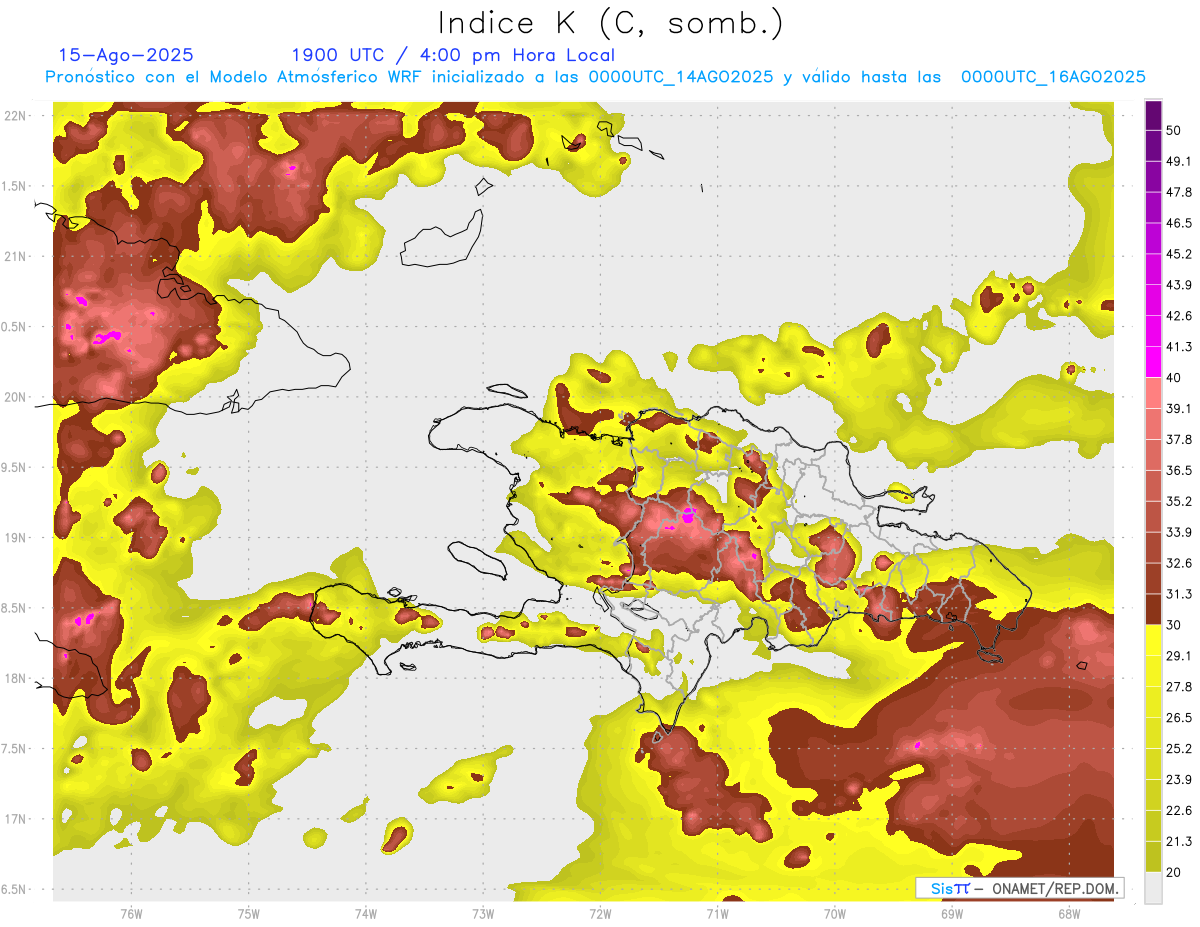Click the latitude label '6.5N'

(15, 889)
